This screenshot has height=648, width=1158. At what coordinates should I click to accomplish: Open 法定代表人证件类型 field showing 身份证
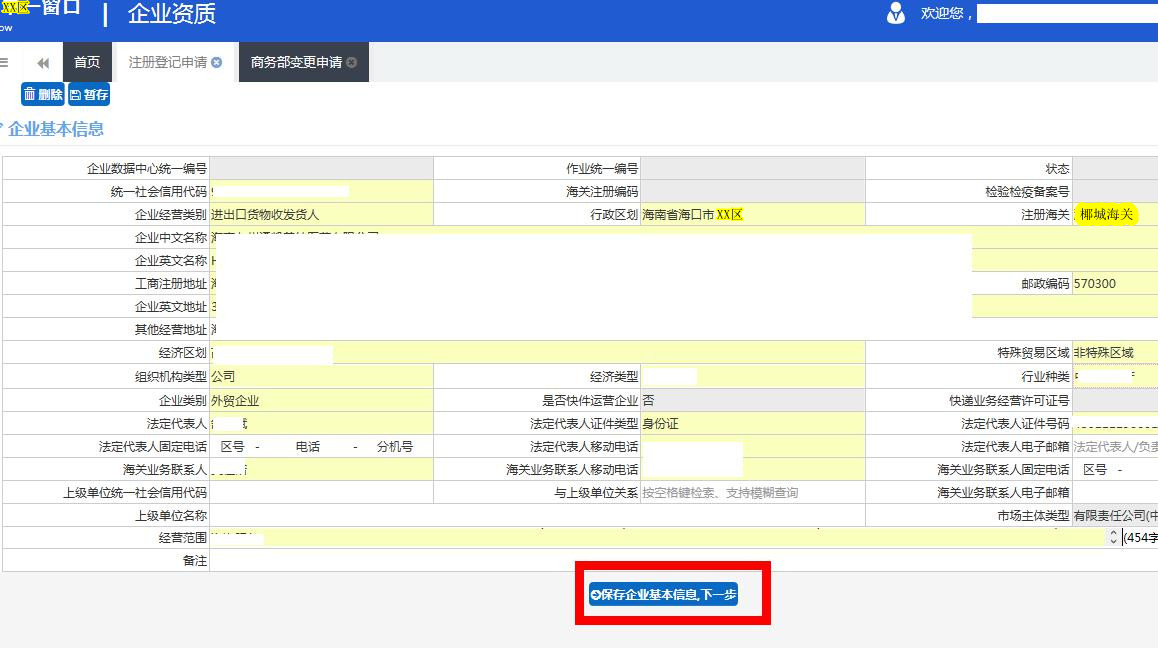pyautogui.click(x=752, y=423)
